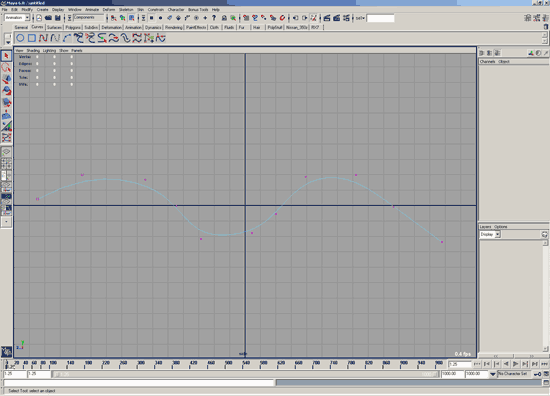Click the Open Scene folder icon
This screenshot has width=550, height=396.
click(x=48, y=18)
